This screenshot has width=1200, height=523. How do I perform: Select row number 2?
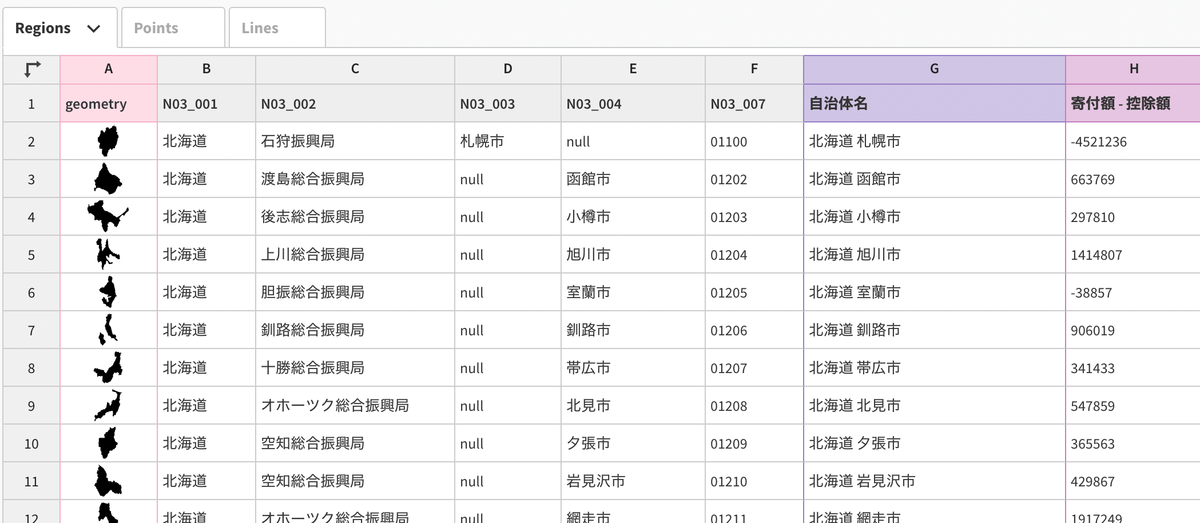tap(31, 141)
